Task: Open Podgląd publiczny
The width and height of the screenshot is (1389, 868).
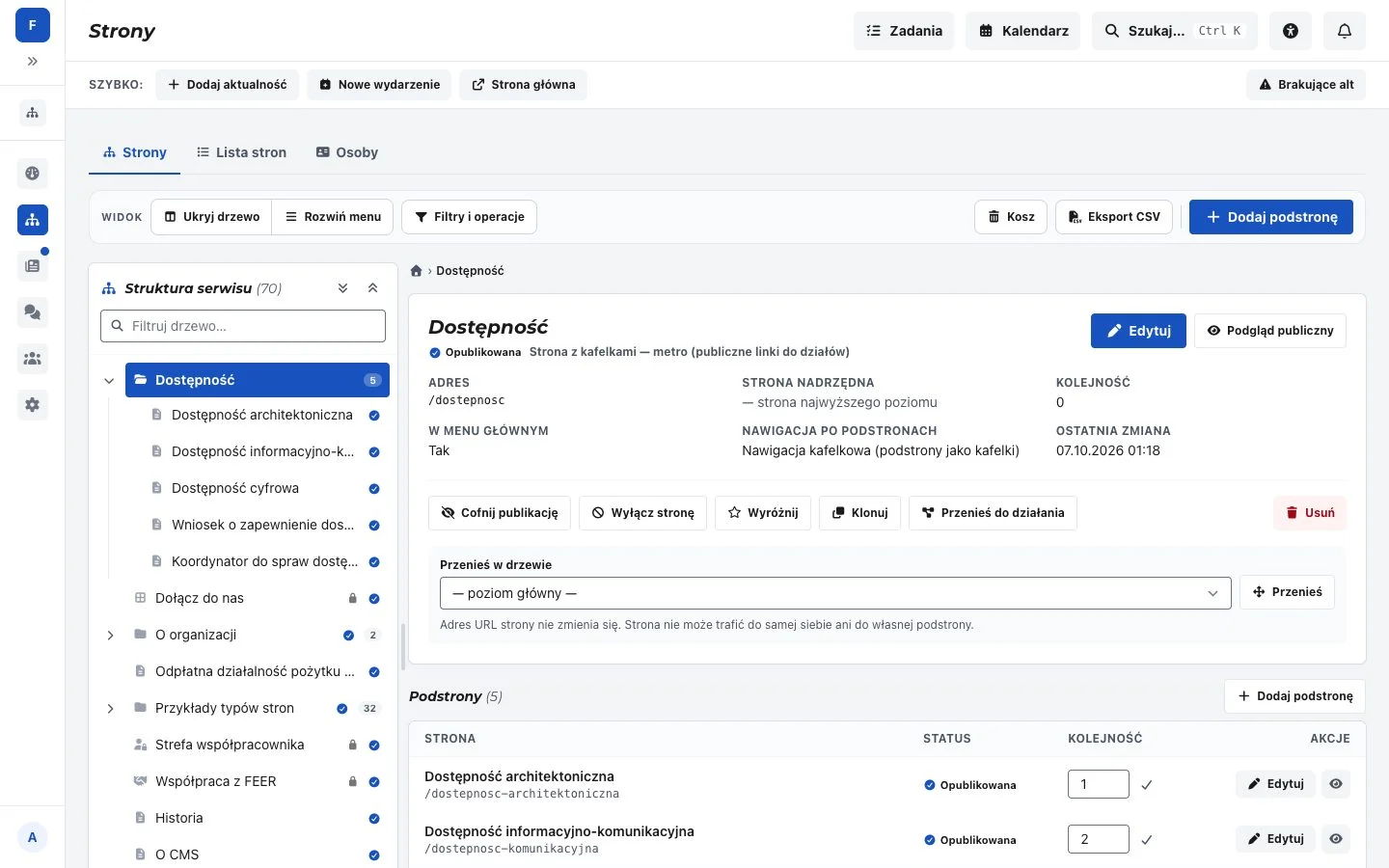Action: click(1270, 331)
